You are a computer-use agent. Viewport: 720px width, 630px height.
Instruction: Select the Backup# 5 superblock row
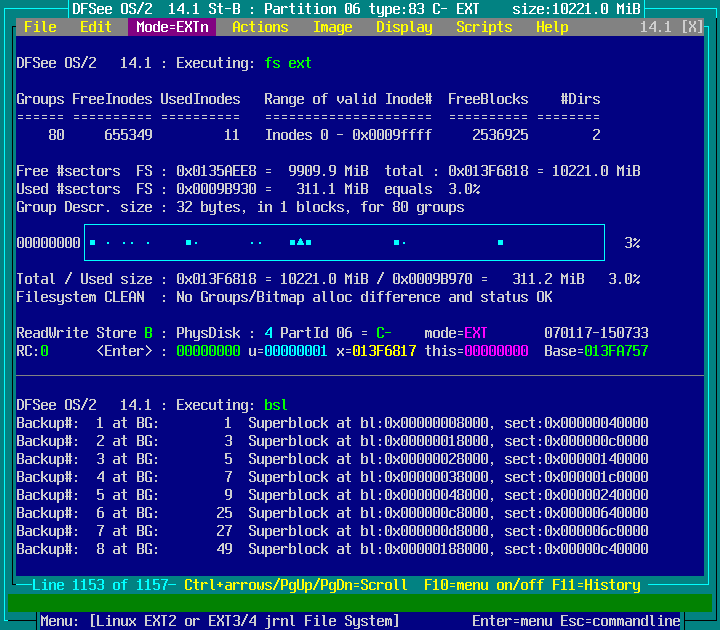tap(332, 495)
